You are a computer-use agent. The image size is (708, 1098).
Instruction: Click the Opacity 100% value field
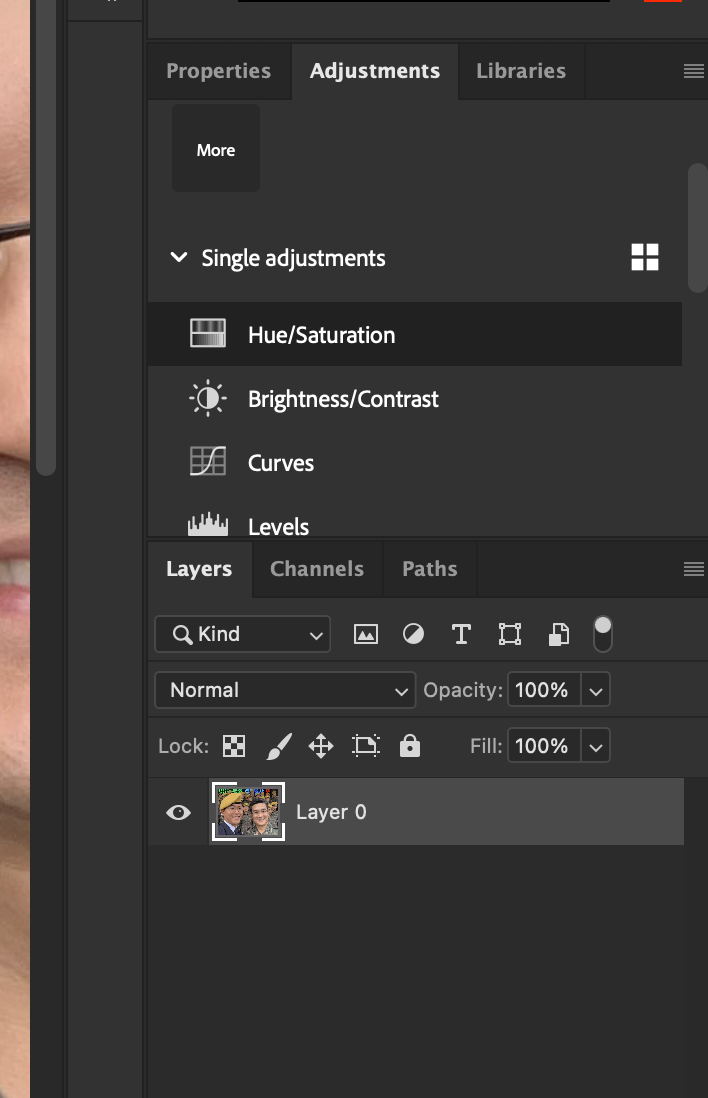click(543, 690)
